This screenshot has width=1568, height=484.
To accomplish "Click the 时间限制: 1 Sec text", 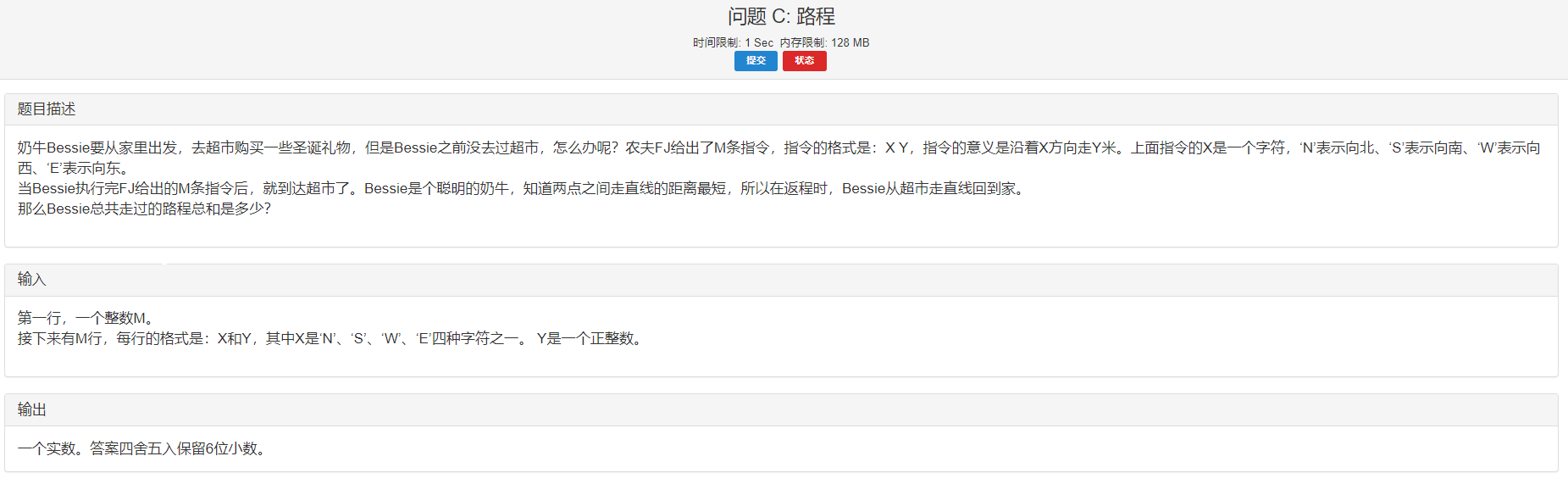I will tap(733, 42).
